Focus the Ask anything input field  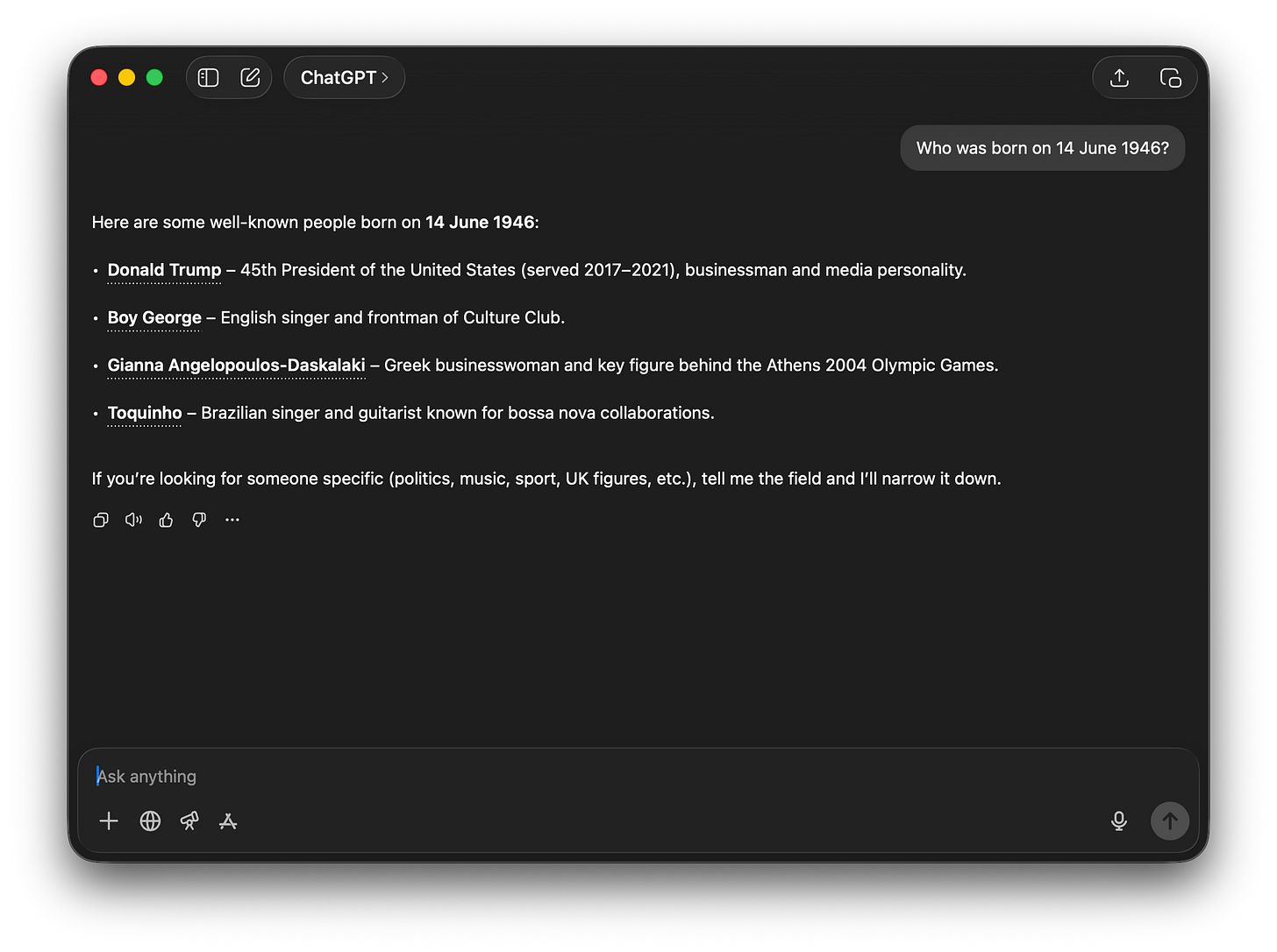[638, 777]
